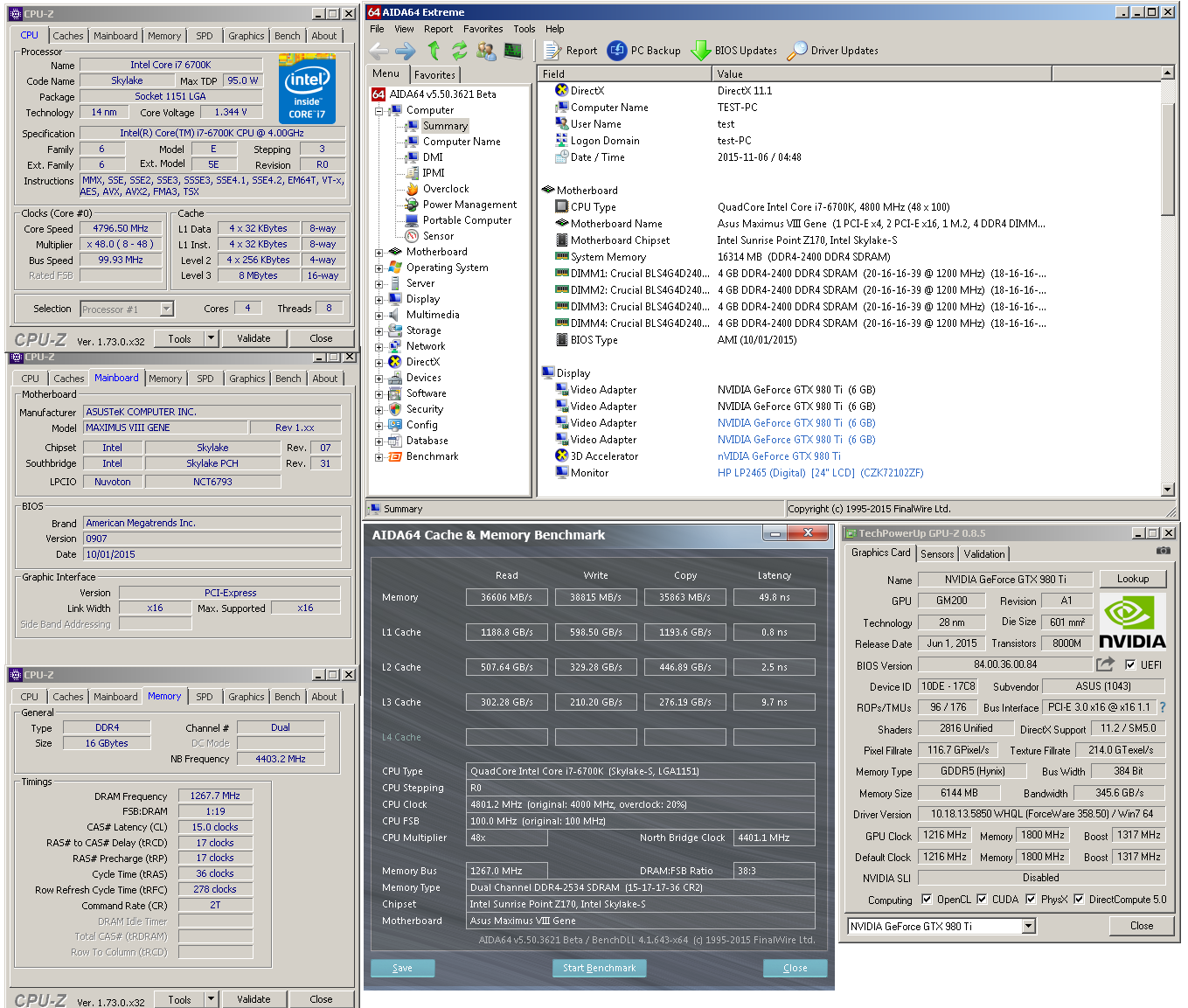Expand the Storage tree node

[379, 331]
